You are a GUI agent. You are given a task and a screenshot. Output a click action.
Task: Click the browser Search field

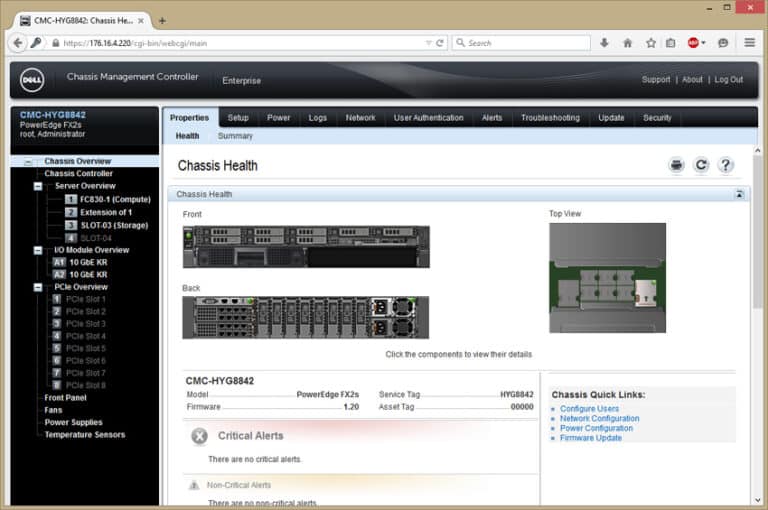pos(521,43)
